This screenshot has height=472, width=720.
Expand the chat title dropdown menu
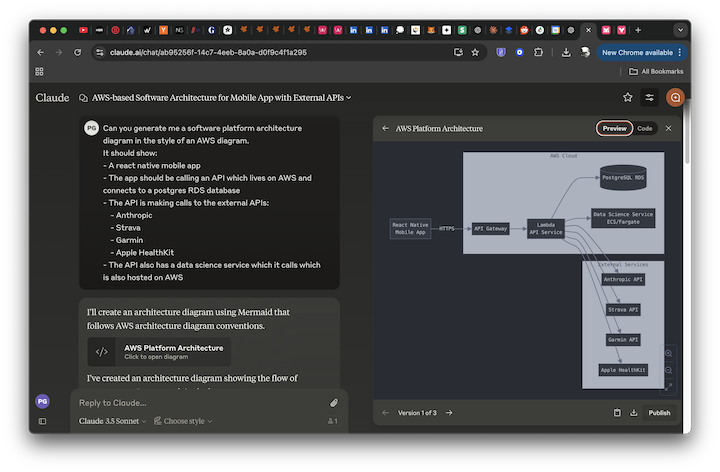(349, 98)
